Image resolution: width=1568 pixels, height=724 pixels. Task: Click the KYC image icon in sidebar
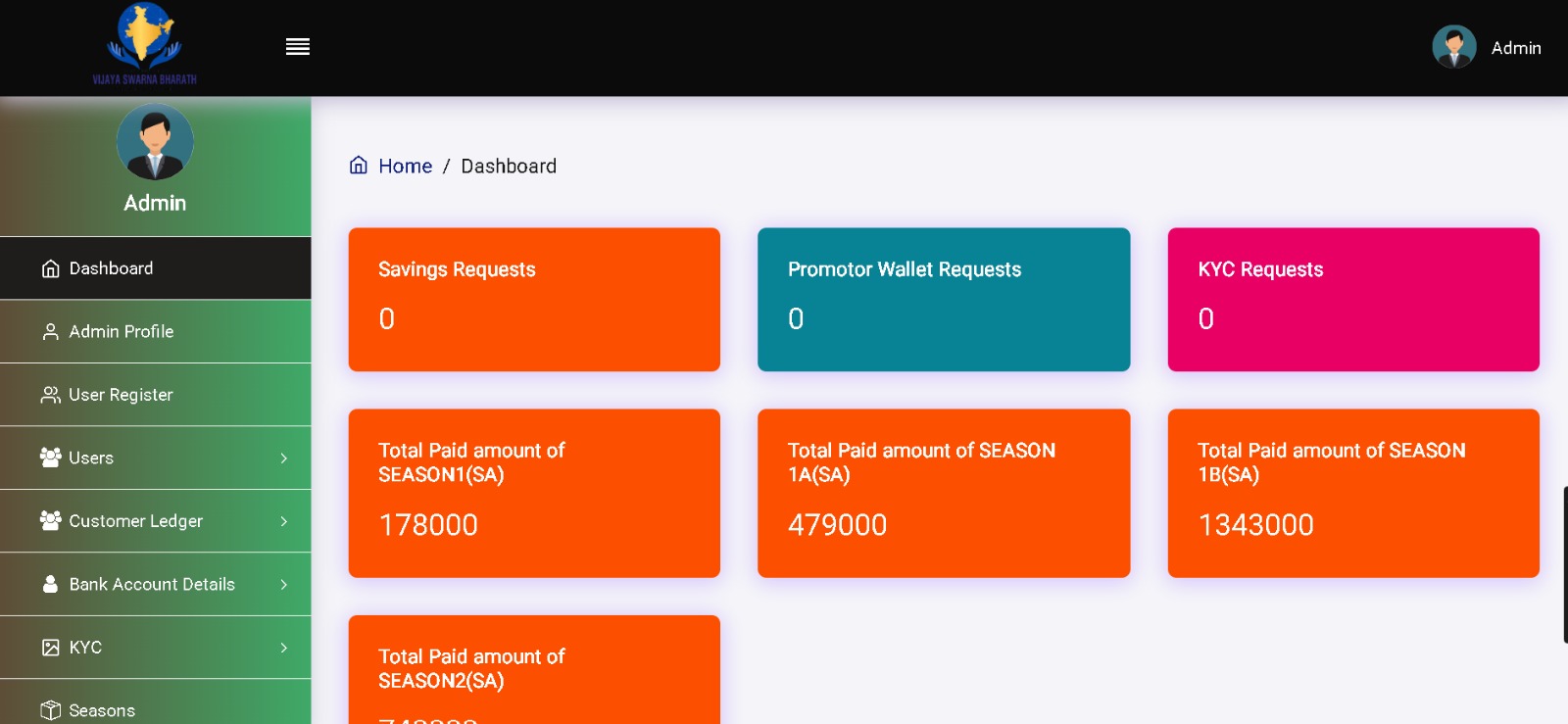click(51, 648)
